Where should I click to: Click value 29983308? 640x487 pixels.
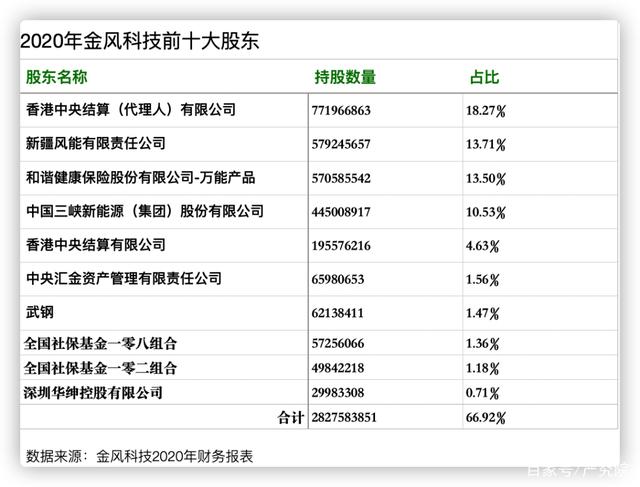click(338, 393)
